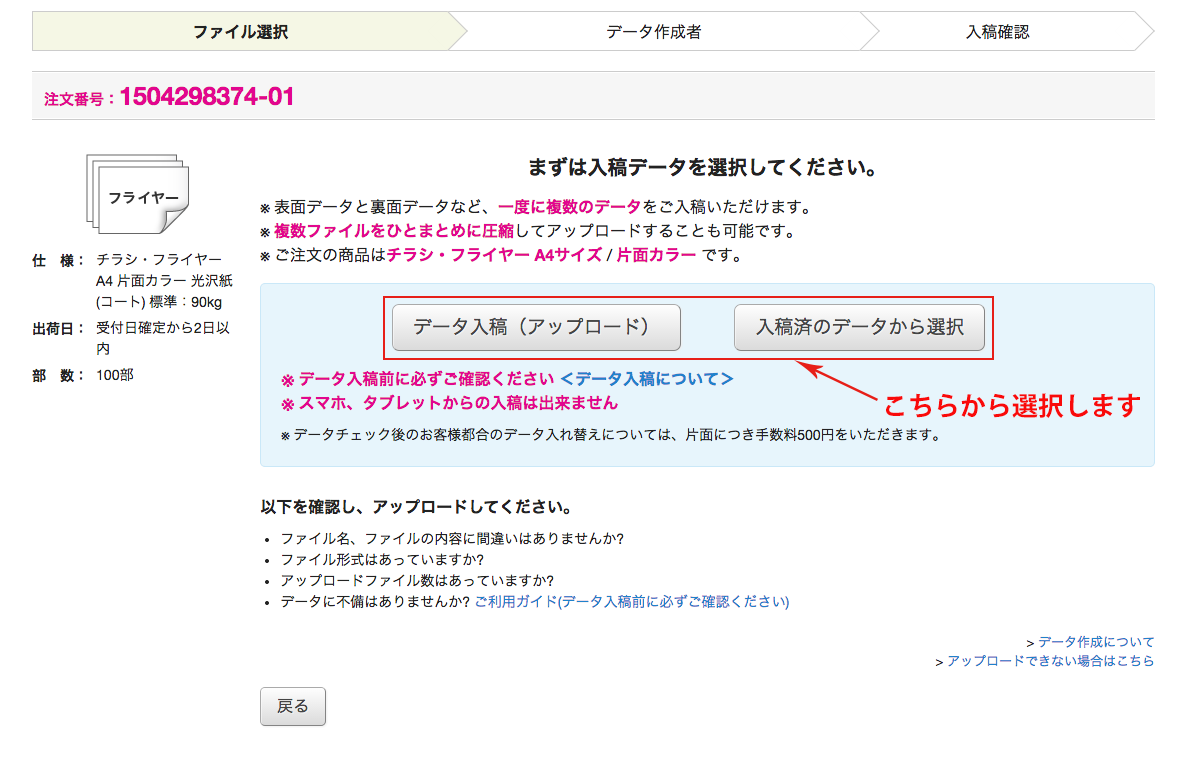Click the スマホ、タブレットからの入稿は出来ません warning
This screenshot has height=774, width=1179.
(458, 403)
